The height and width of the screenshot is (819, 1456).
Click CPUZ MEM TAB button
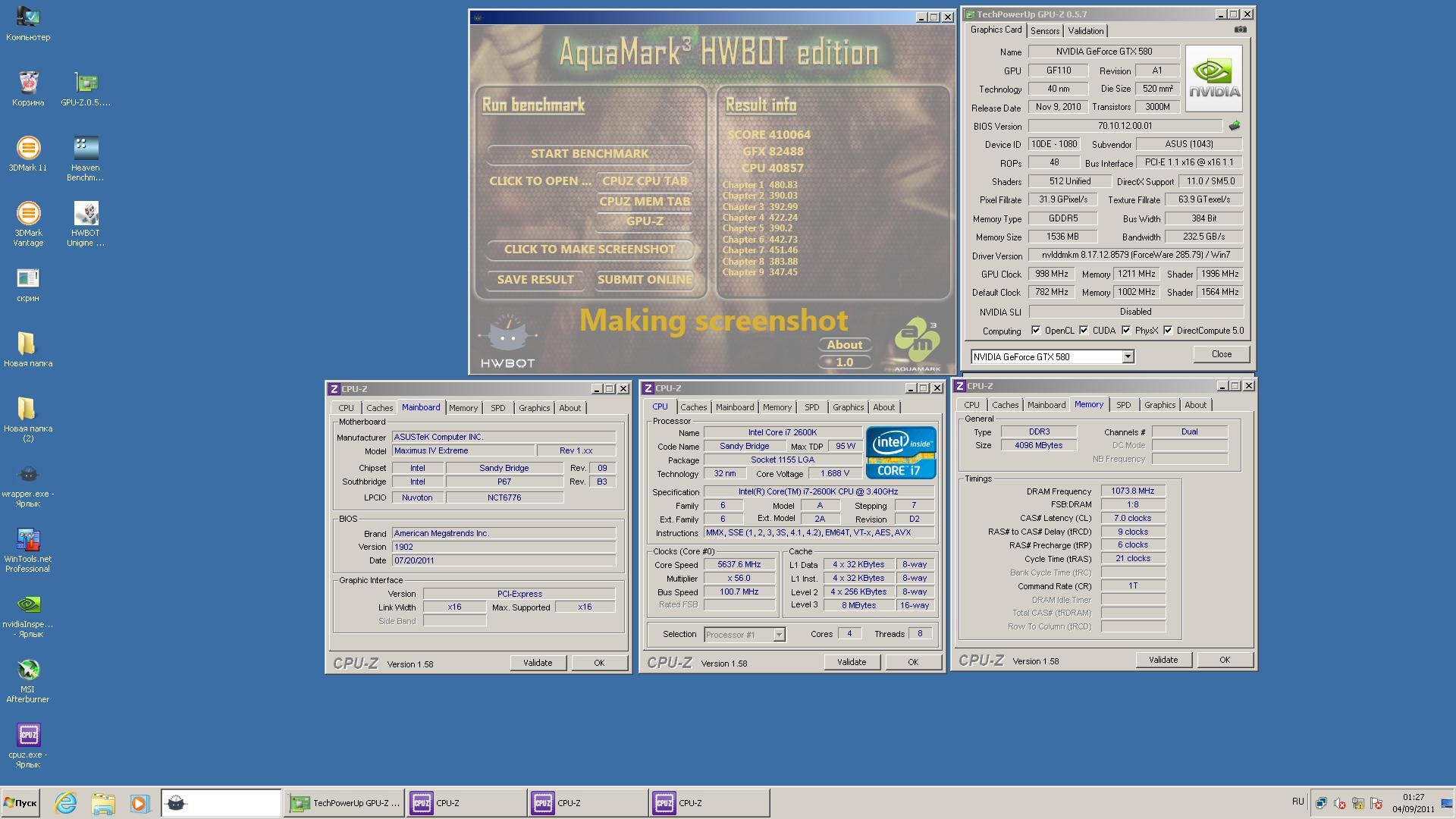click(645, 202)
